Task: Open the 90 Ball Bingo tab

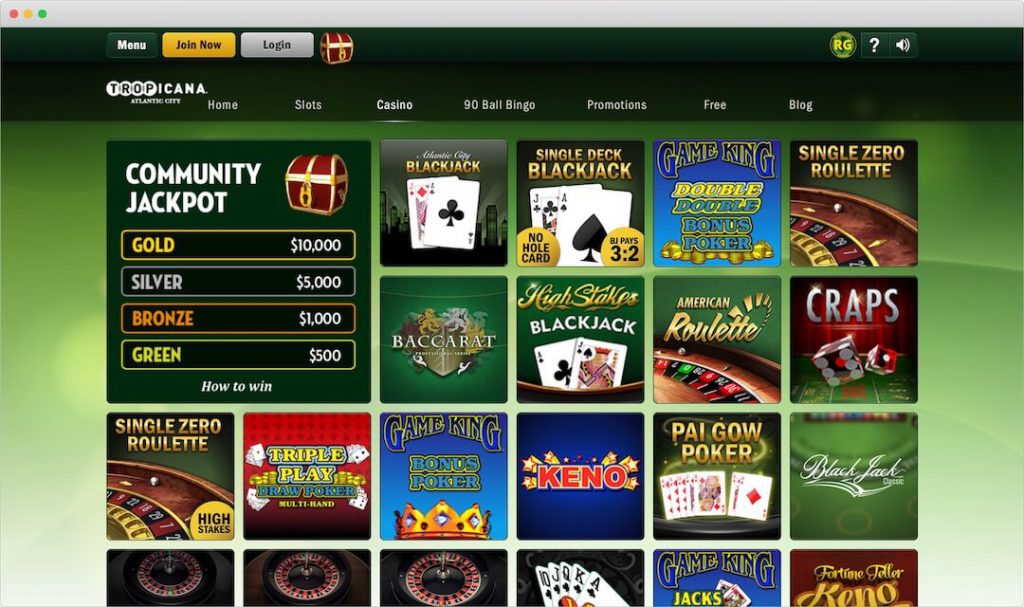Action: [500, 105]
